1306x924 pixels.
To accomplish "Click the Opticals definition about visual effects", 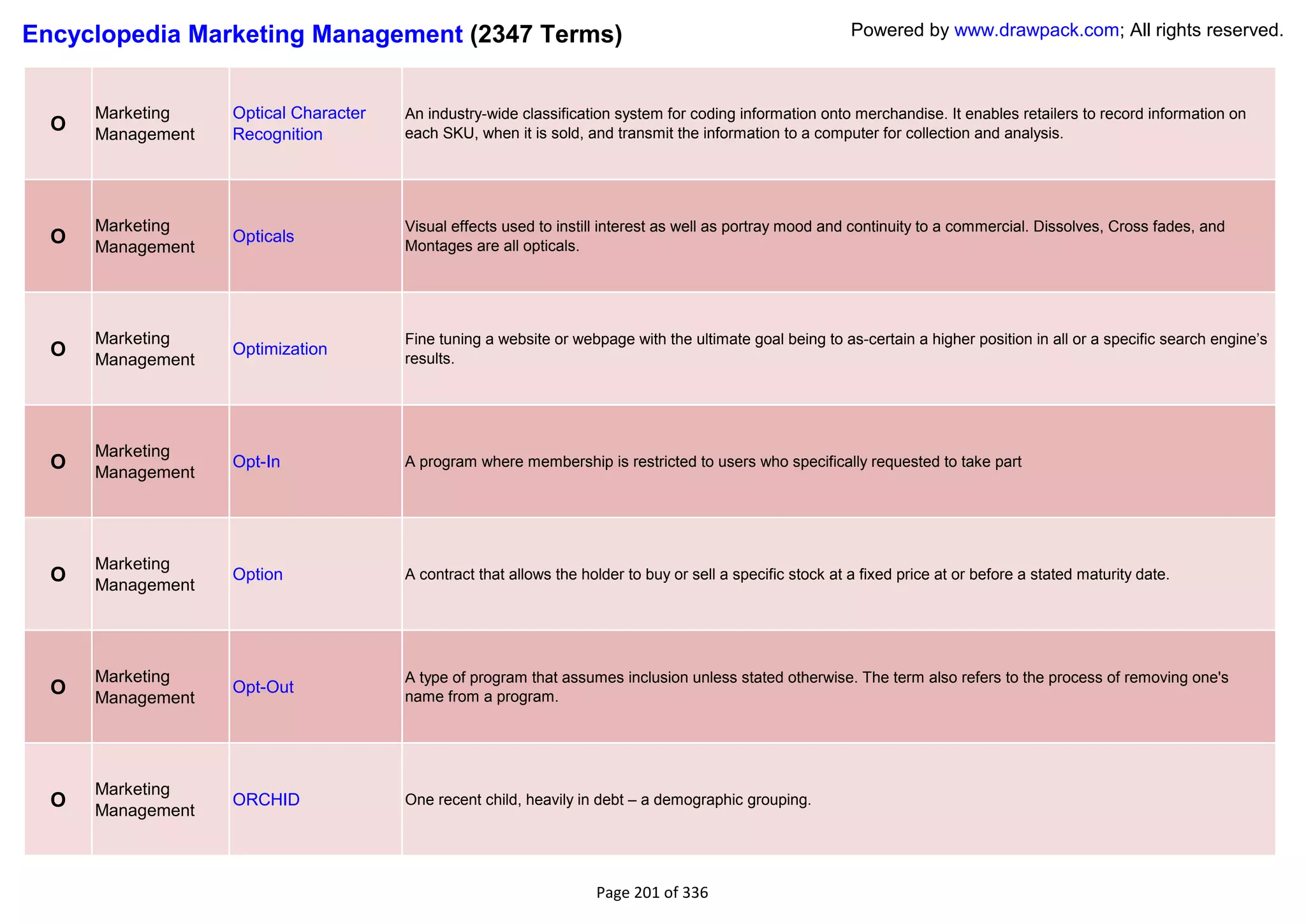I will [x=815, y=237].
